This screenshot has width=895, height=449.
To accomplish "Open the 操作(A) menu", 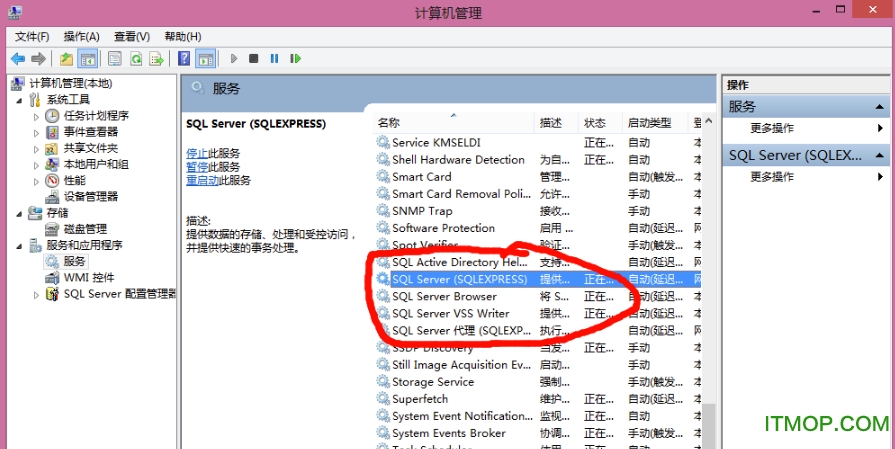I will (82, 37).
